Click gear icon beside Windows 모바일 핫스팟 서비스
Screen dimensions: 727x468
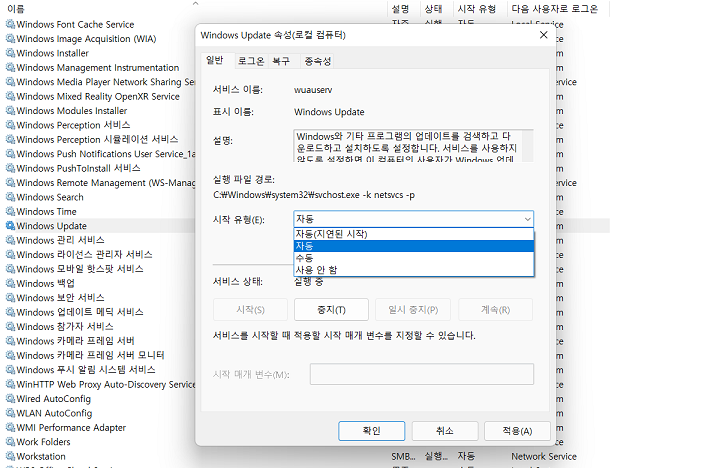(10, 269)
